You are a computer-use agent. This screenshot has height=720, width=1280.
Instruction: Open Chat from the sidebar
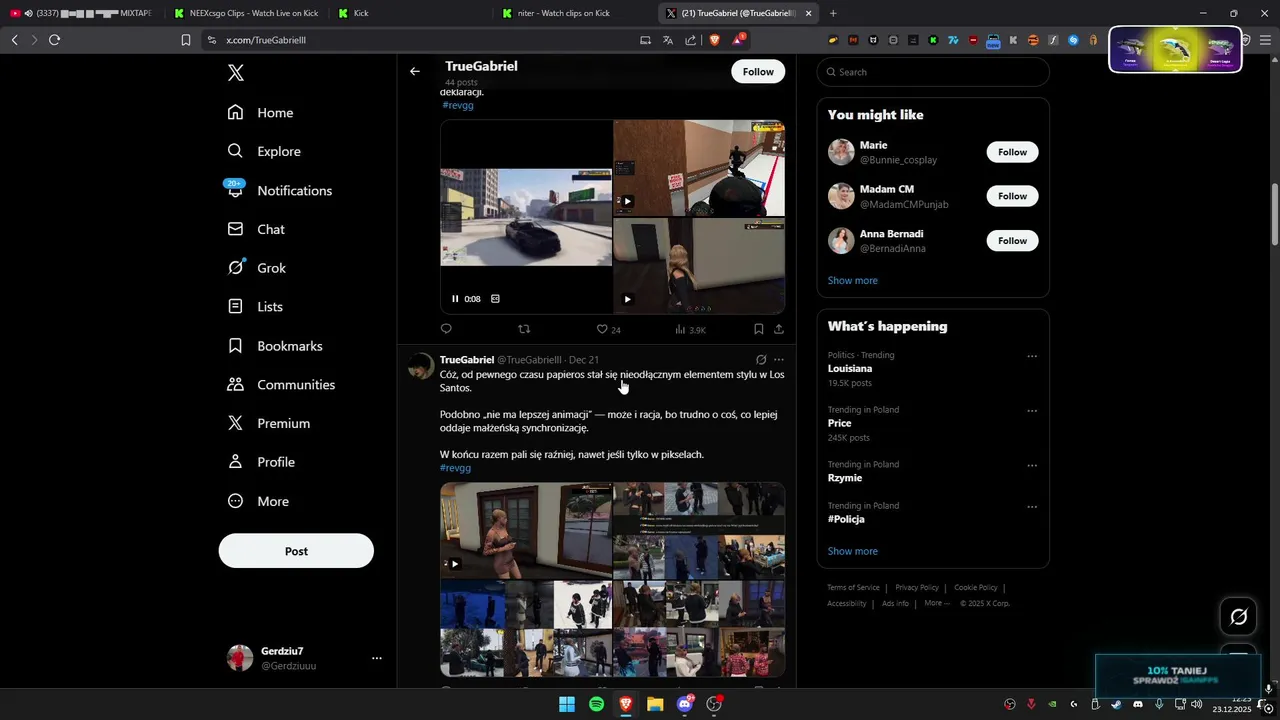256,229
